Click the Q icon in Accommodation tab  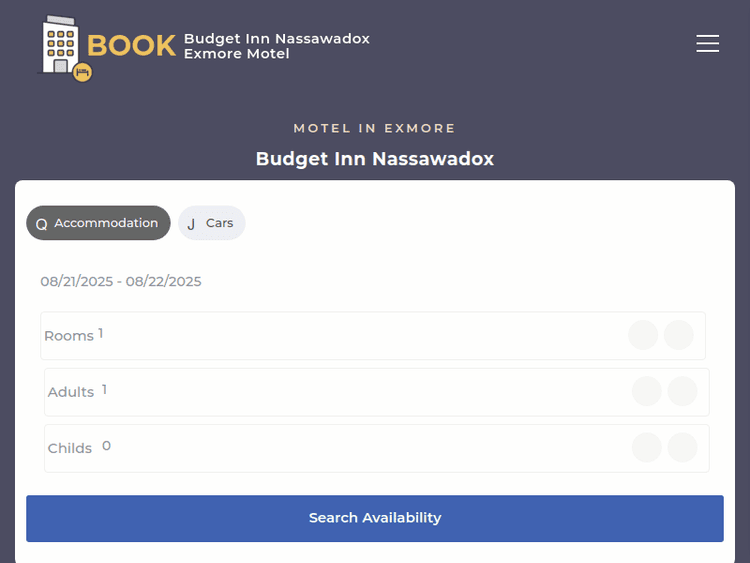(41, 224)
